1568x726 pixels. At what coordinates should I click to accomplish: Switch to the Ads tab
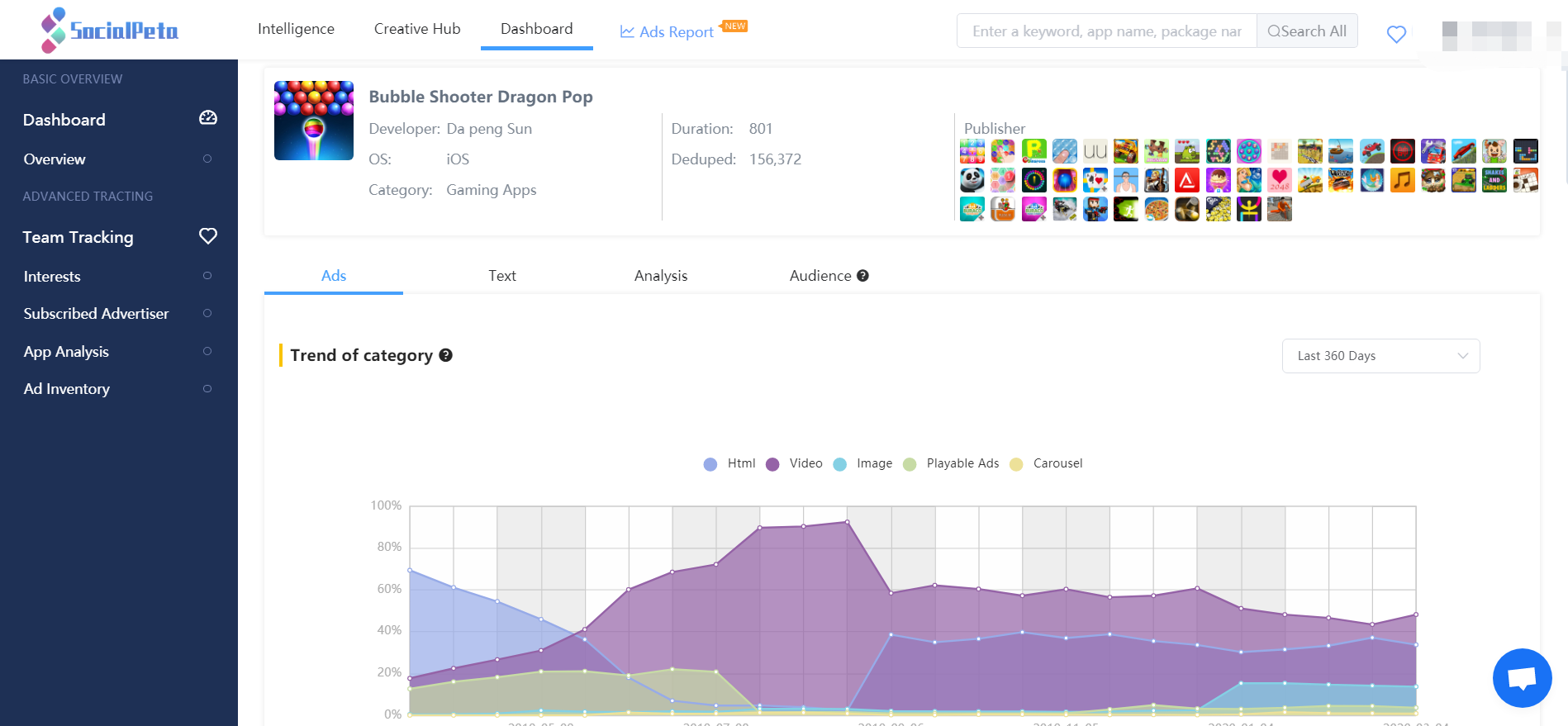tap(334, 276)
